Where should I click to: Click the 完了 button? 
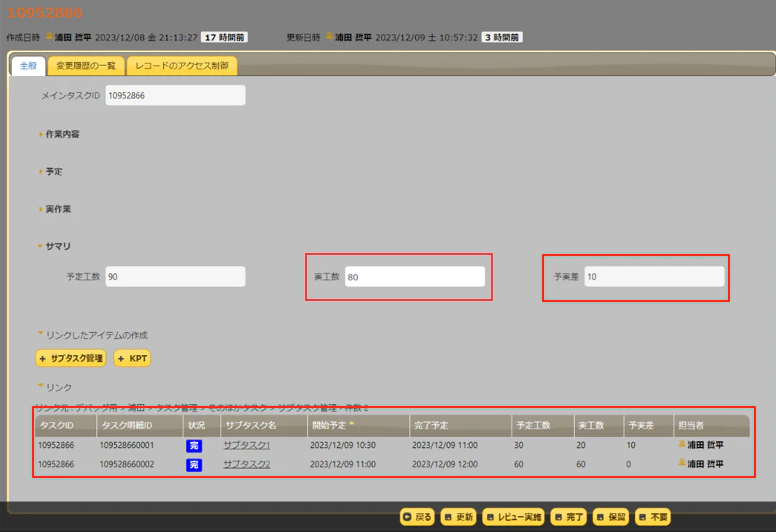click(569, 517)
